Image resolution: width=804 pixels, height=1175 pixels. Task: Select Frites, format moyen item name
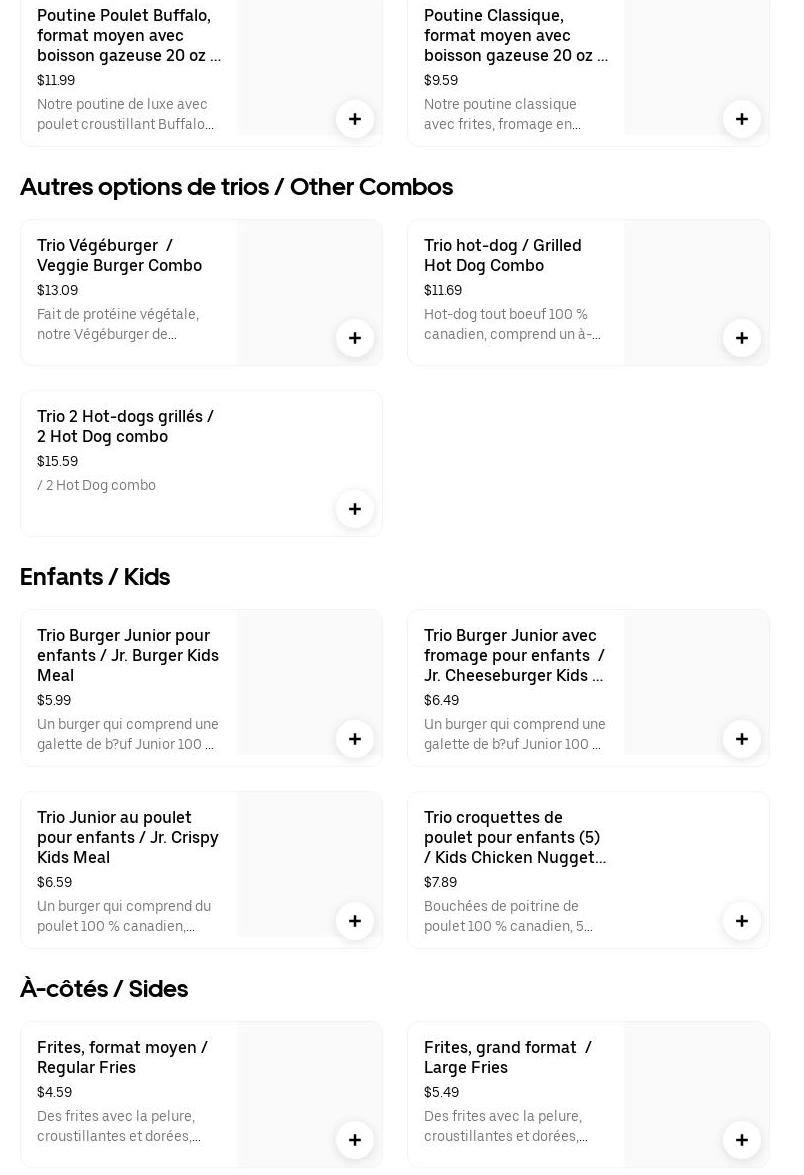pos(122,1057)
